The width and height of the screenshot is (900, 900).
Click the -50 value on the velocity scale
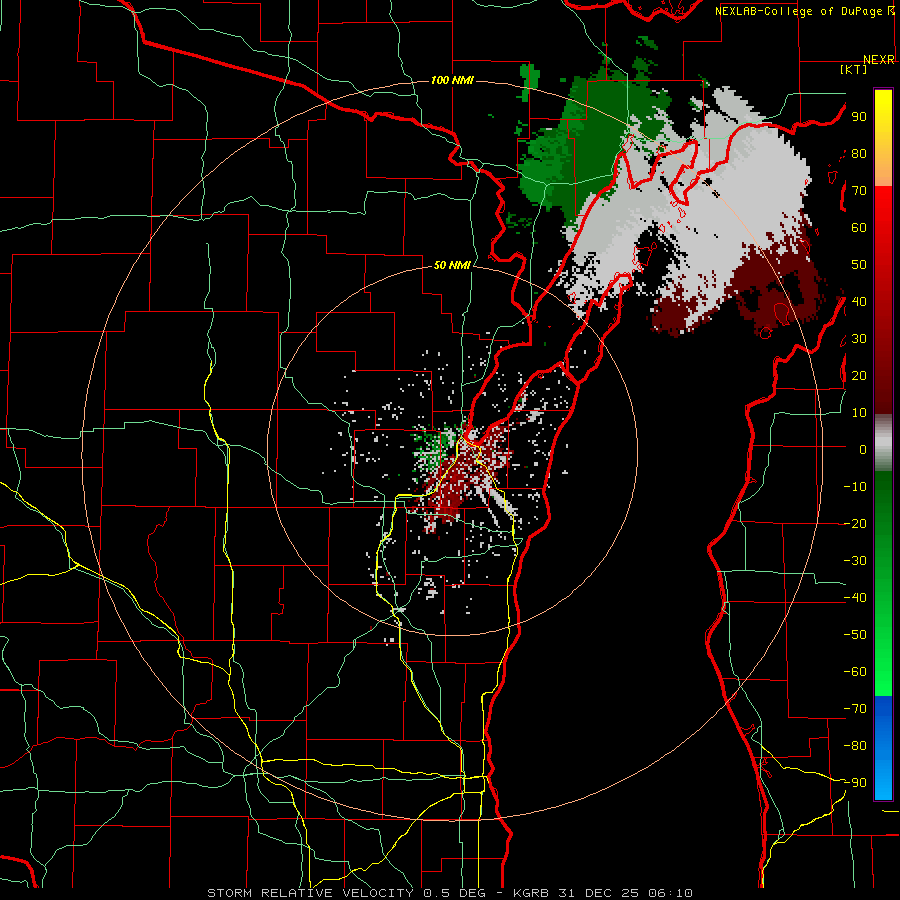(855, 635)
